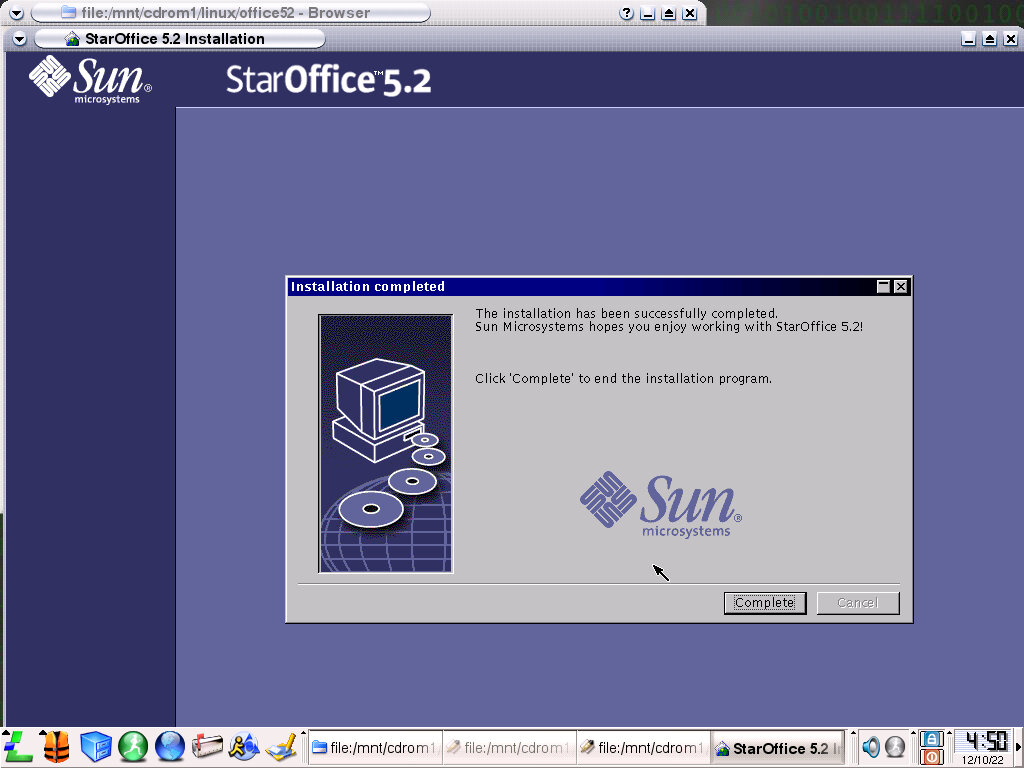The image size is (1024, 768).
Task: Close the Installation completed dialog
Action: [x=901, y=287]
